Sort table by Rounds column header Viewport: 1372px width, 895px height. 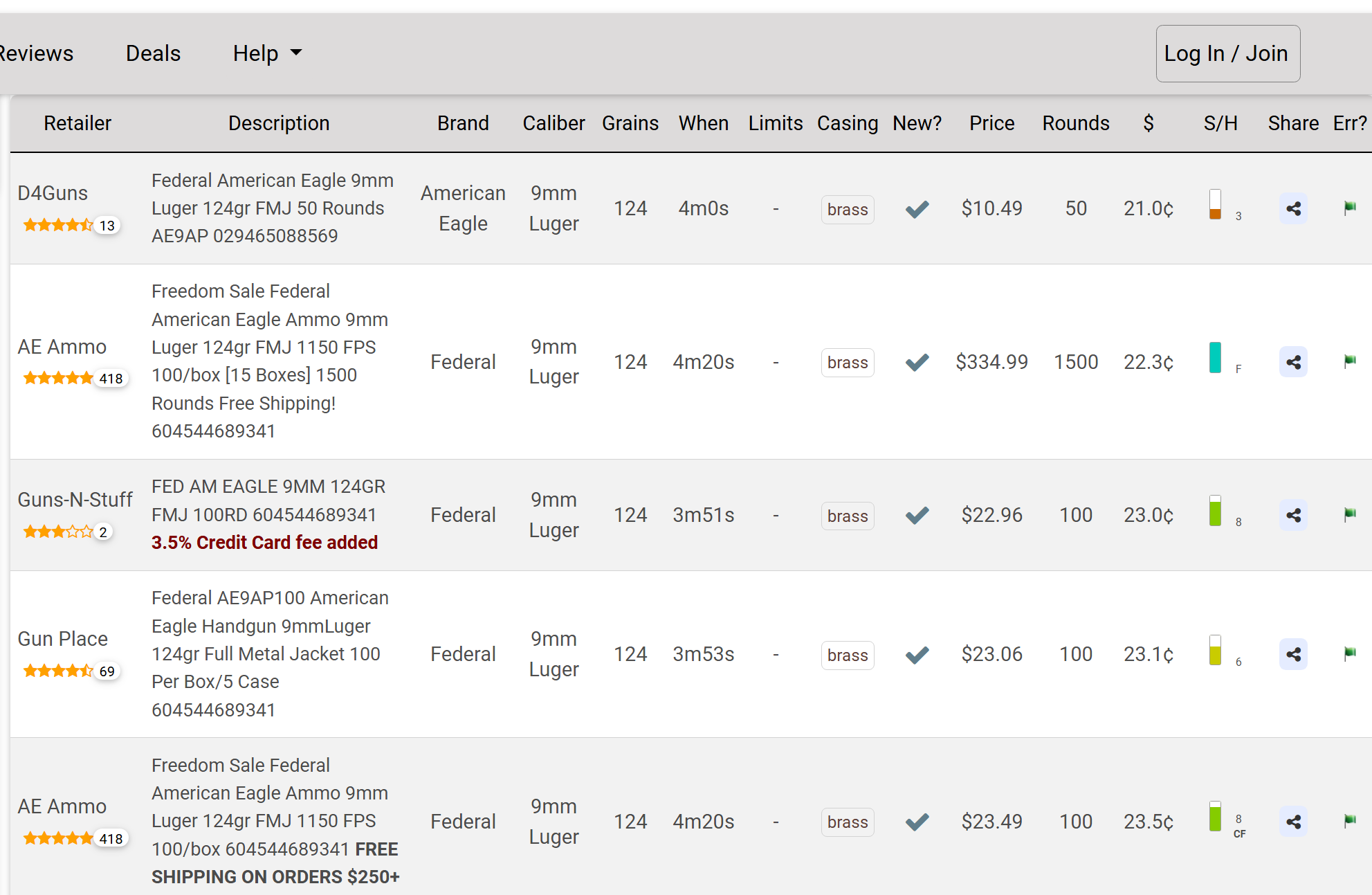(x=1075, y=123)
